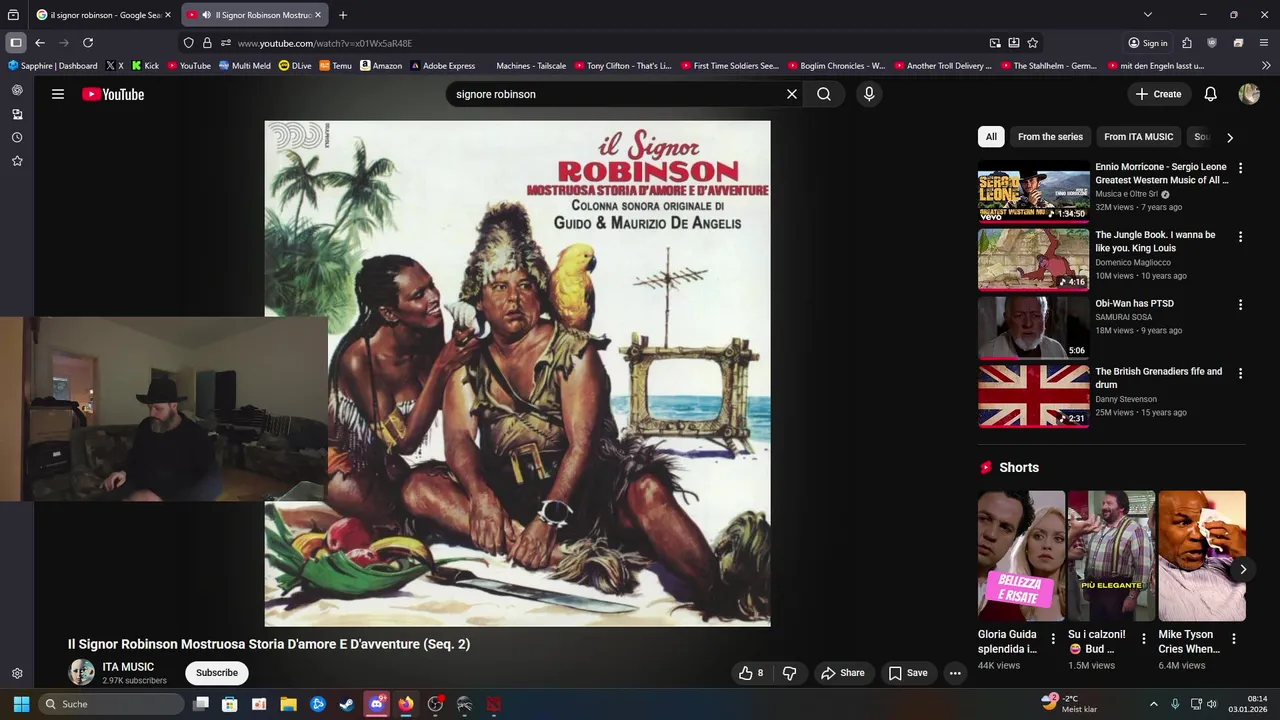Image resolution: width=1280 pixels, height=720 pixels.
Task: Reload the page in the browser toolbar
Action: tap(88, 43)
